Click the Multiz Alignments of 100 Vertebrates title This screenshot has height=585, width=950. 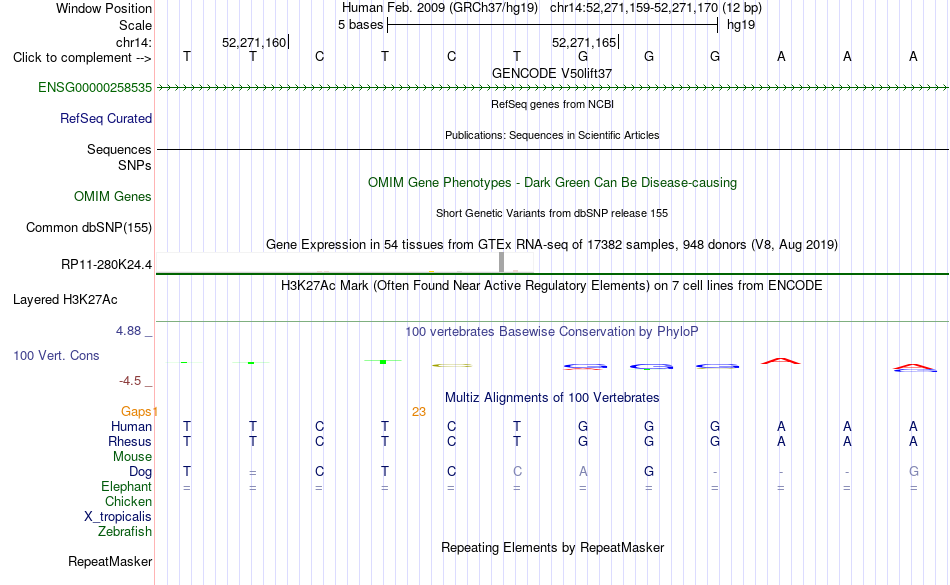click(552, 398)
